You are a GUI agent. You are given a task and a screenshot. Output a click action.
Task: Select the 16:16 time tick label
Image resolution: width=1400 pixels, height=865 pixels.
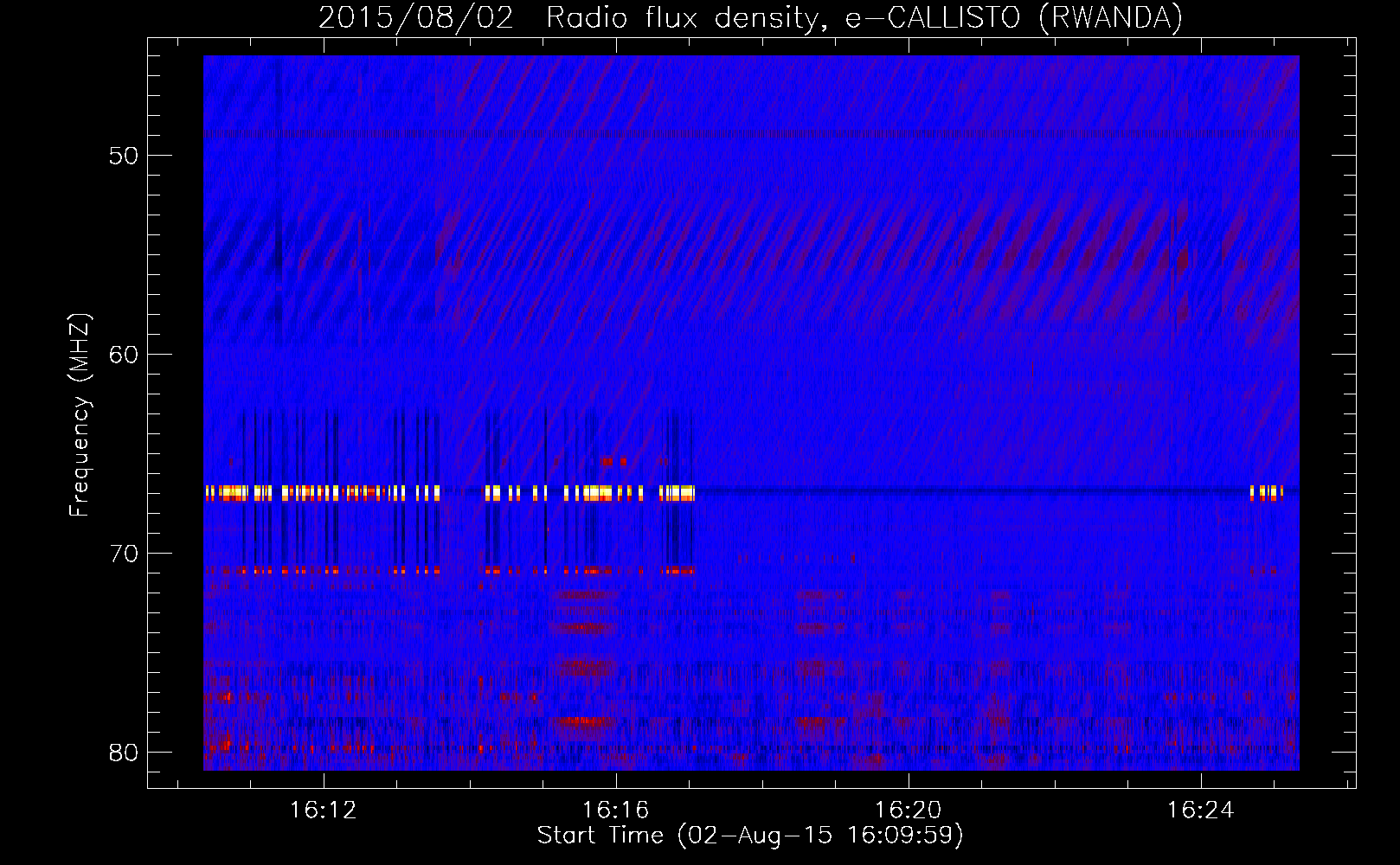(x=615, y=811)
